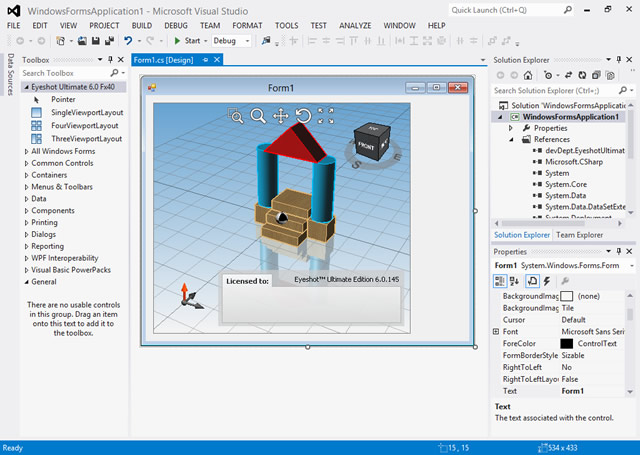
Task: Expand the Font property
Action: (x=496, y=331)
